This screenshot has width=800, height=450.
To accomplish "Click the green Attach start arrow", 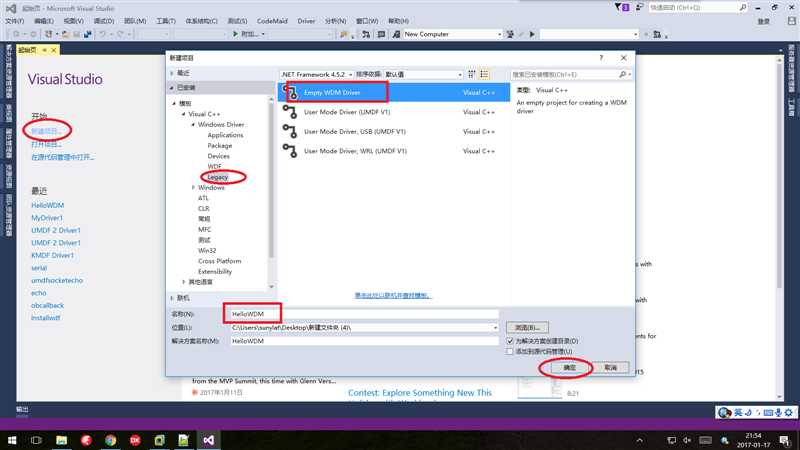I will (235, 34).
